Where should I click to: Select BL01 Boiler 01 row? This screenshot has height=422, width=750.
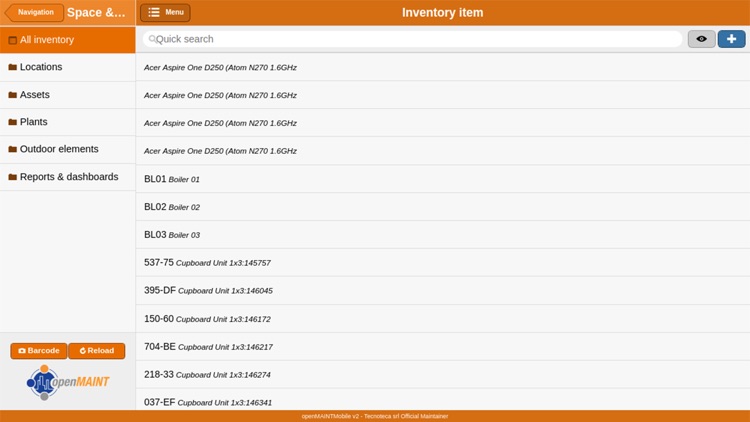[x=443, y=179]
